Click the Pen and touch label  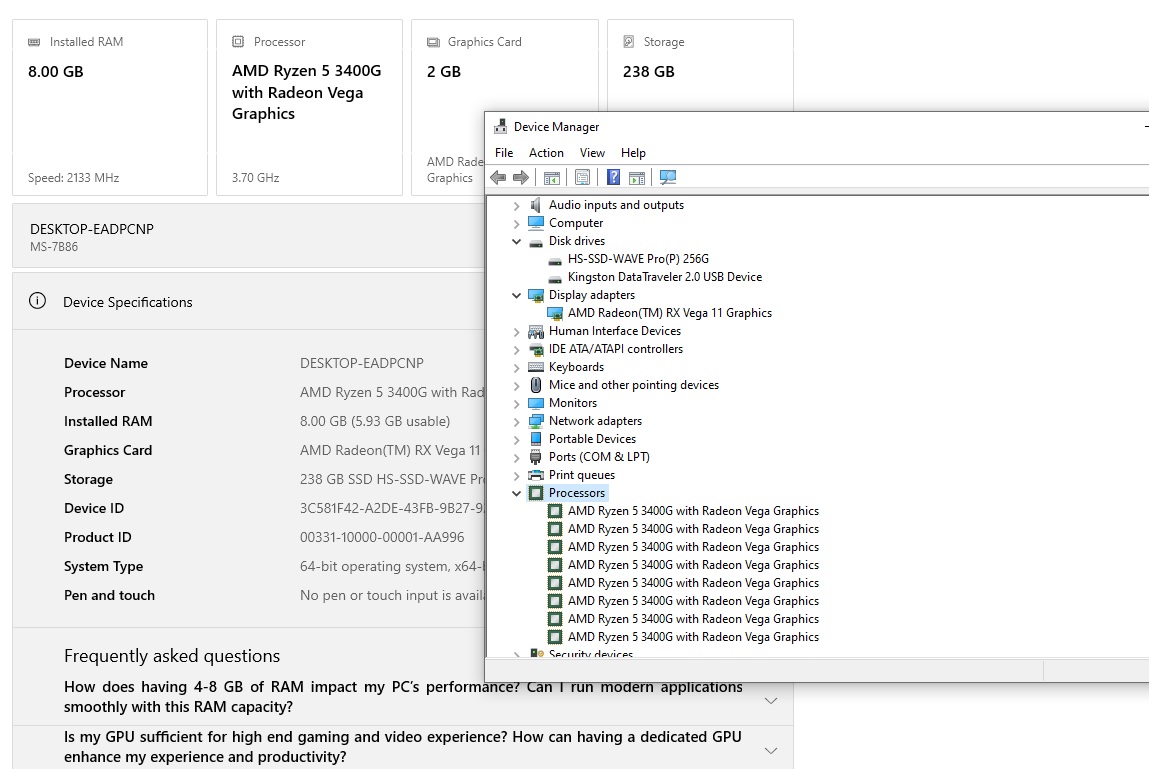pyautogui.click(x=109, y=595)
